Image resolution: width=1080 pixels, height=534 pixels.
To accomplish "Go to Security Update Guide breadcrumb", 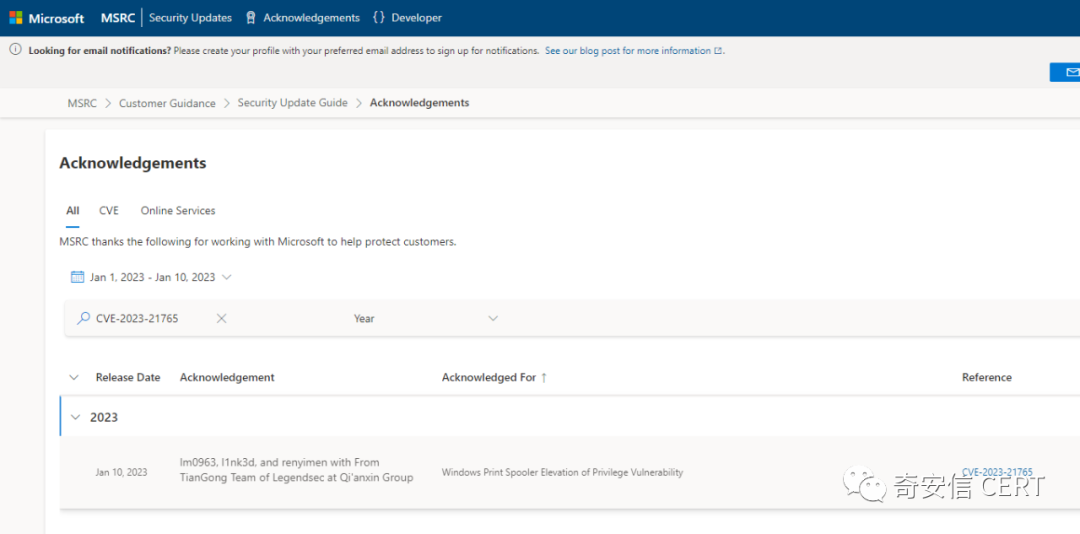I will (x=293, y=103).
